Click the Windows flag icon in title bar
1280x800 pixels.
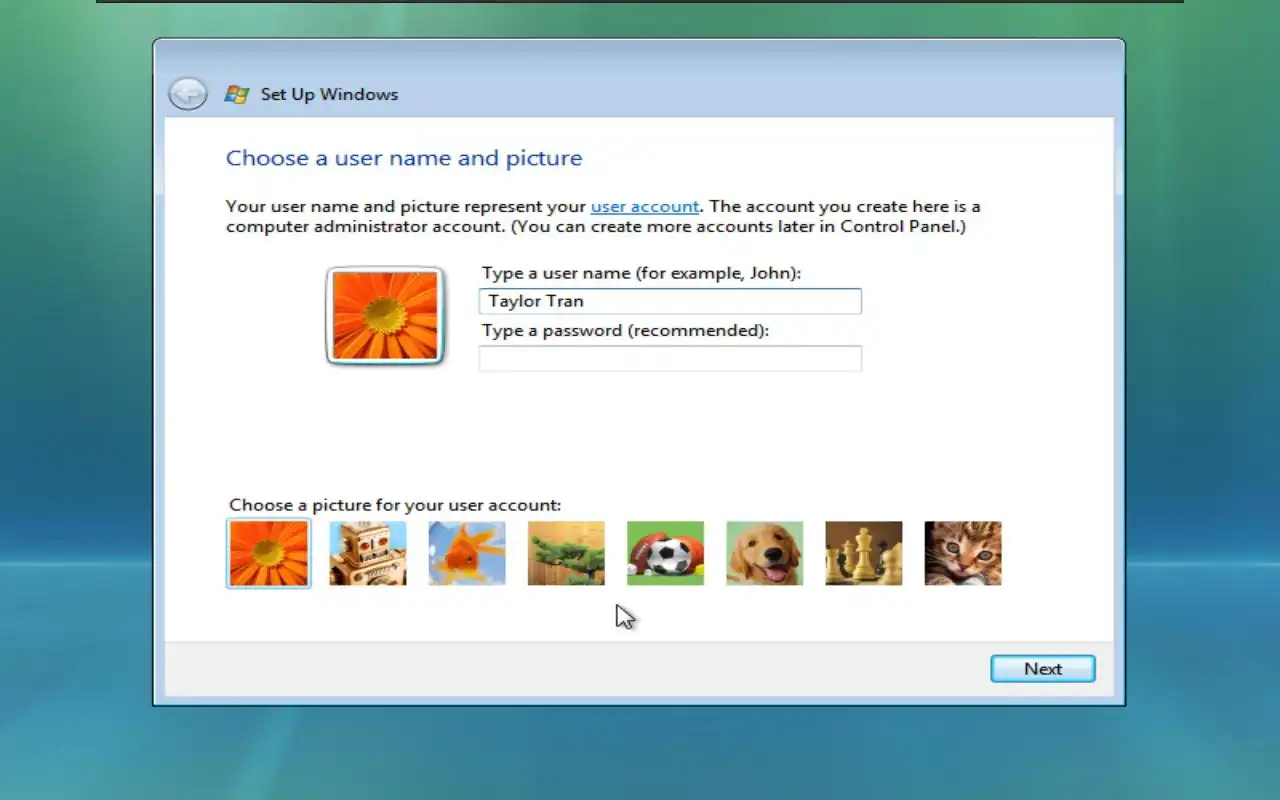click(x=237, y=94)
